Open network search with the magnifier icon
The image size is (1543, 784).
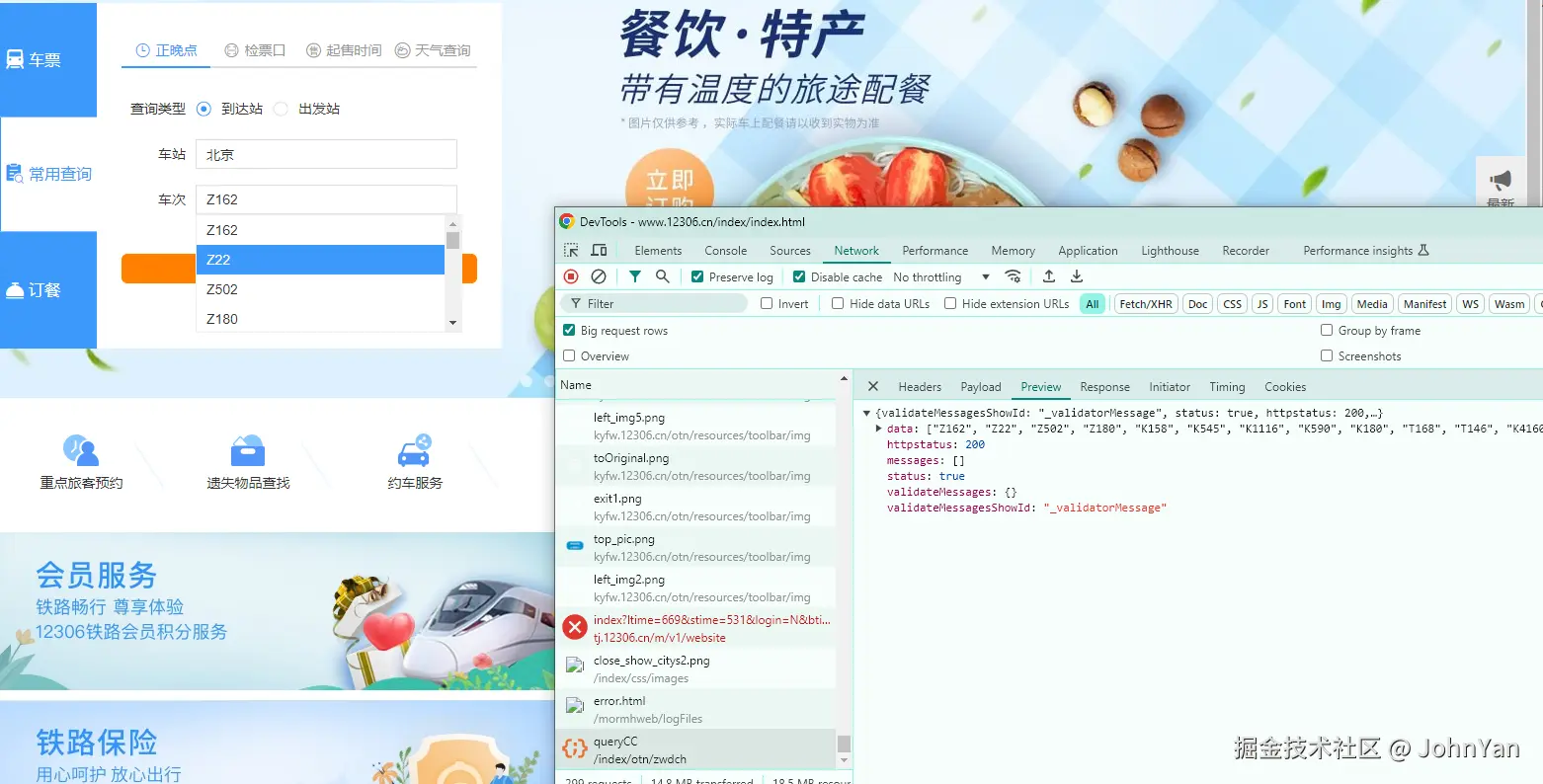[663, 276]
